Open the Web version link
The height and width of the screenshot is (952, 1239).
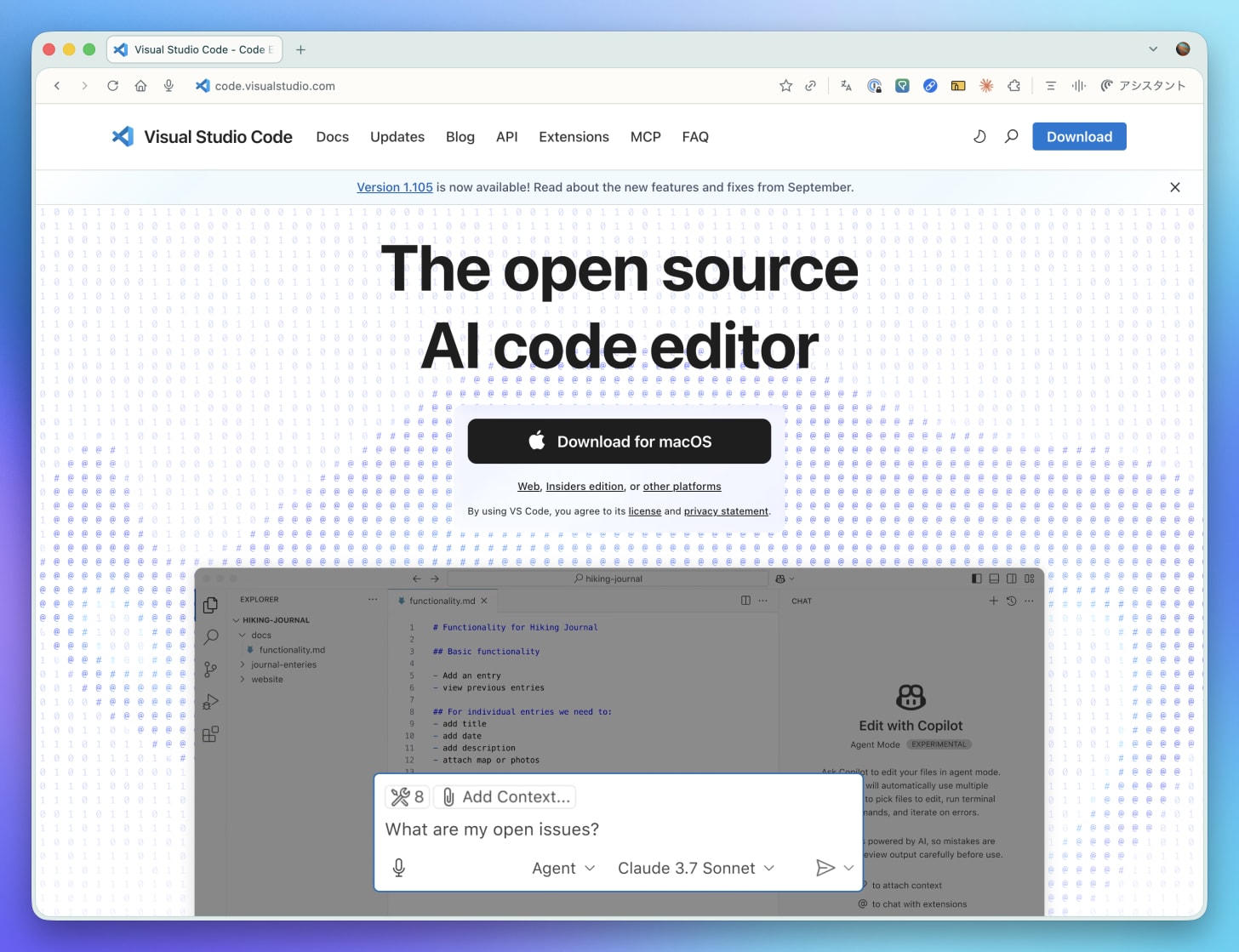pos(528,487)
